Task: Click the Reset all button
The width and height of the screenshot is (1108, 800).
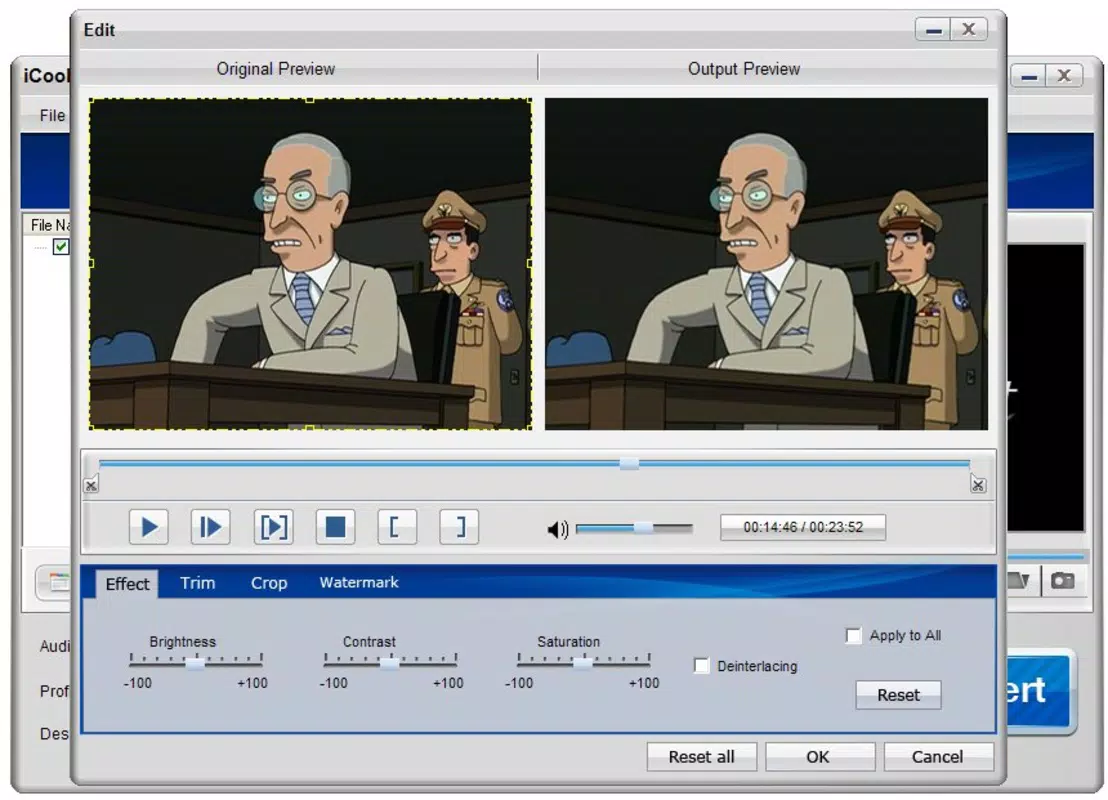Action: [x=701, y=757]
